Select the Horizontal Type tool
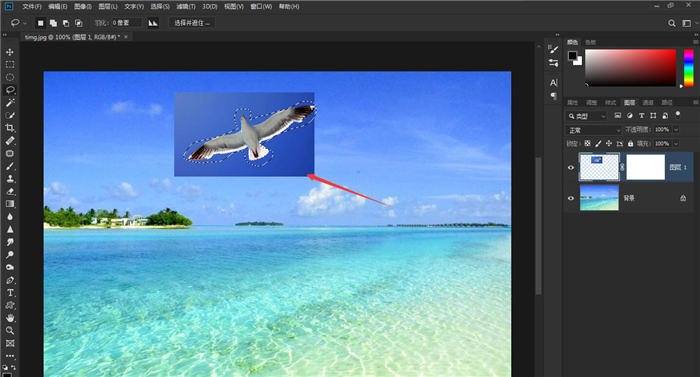Viewport: 700px width, 377px height. coord(10,293)
